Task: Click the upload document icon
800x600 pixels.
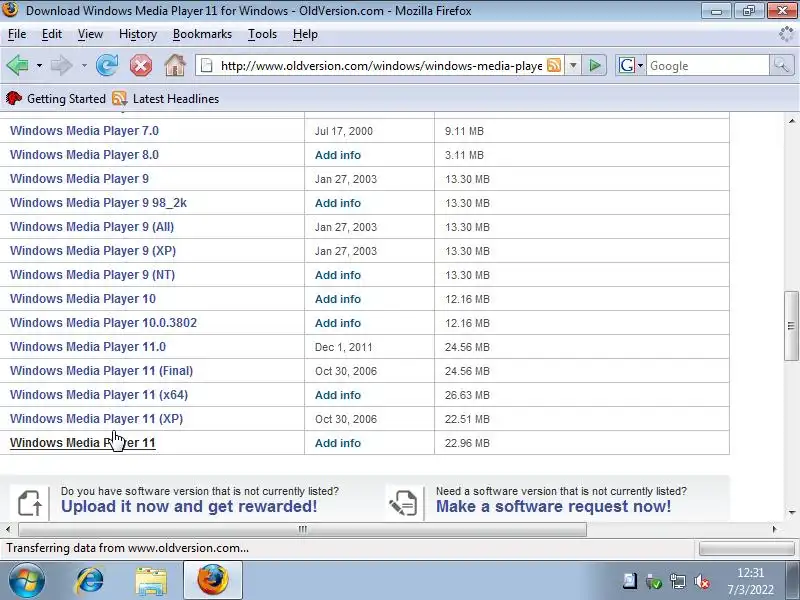Action: [29, 503]
